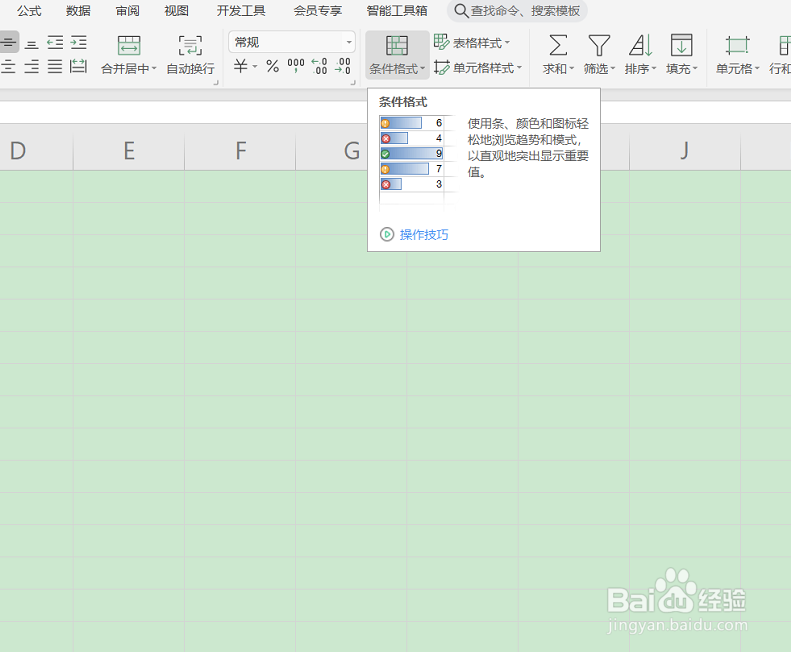This screenshot has height=652, width=791.
Task: Open the 数据 ribbon tab
Action: coord(78,11)
